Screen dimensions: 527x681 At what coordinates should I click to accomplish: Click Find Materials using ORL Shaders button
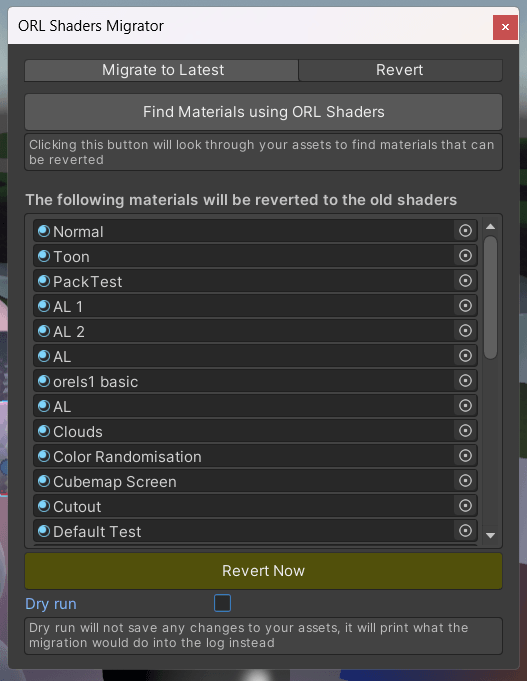point(263,112)
